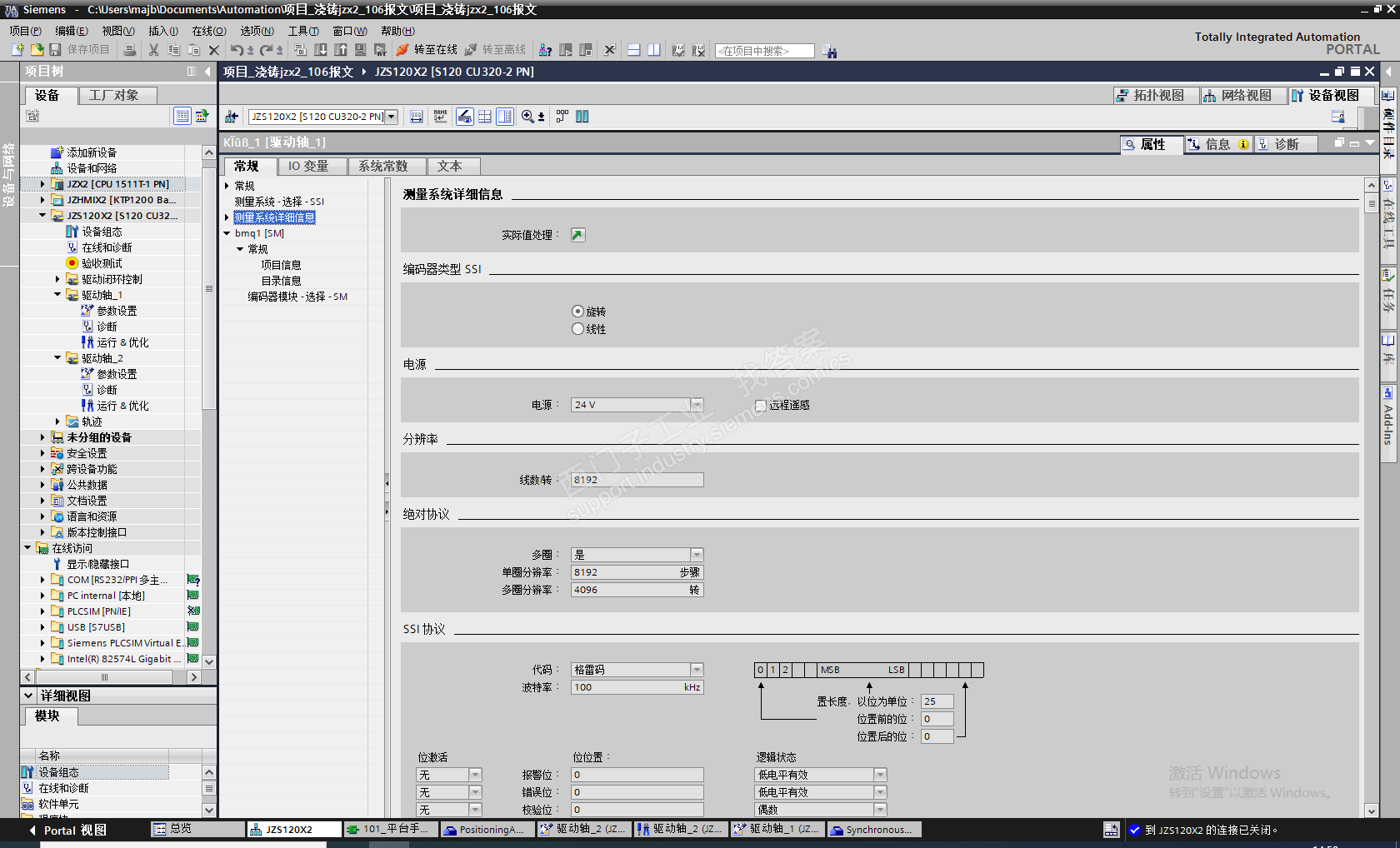Open the 总览 overview taskbar button
The image size is (1400, 848).
click(197, 830)
